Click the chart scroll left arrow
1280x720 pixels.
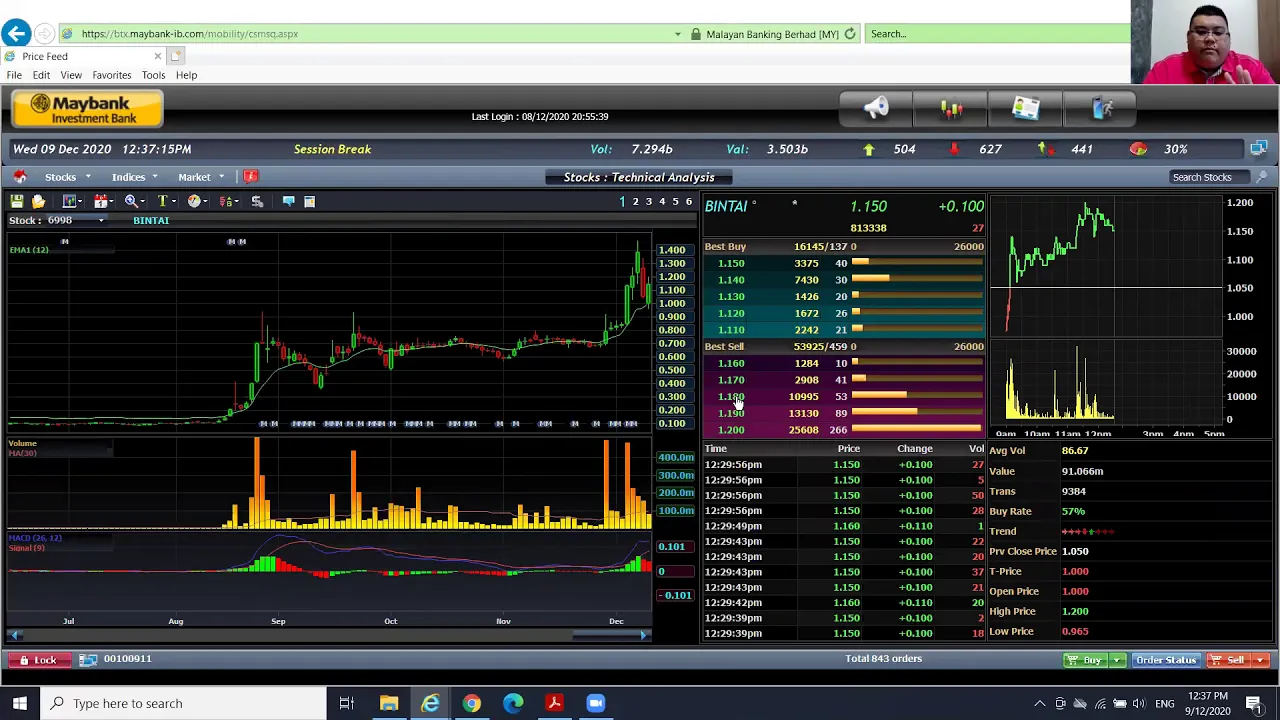[x=14, y=635]
